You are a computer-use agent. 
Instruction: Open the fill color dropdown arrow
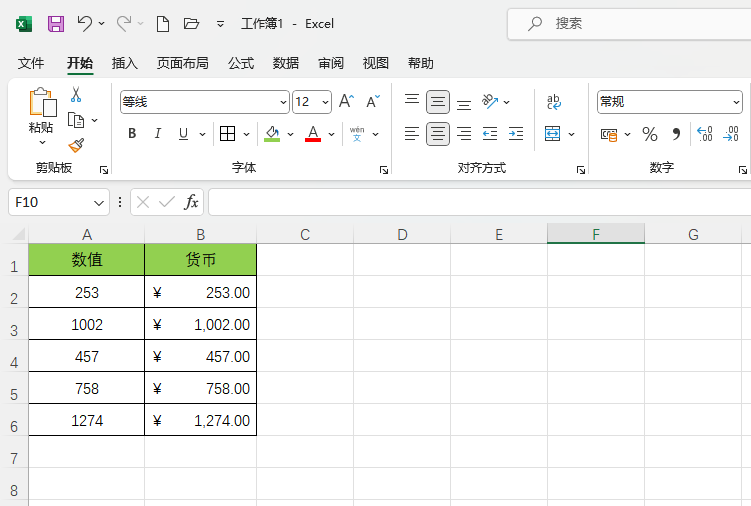(290, 134)
